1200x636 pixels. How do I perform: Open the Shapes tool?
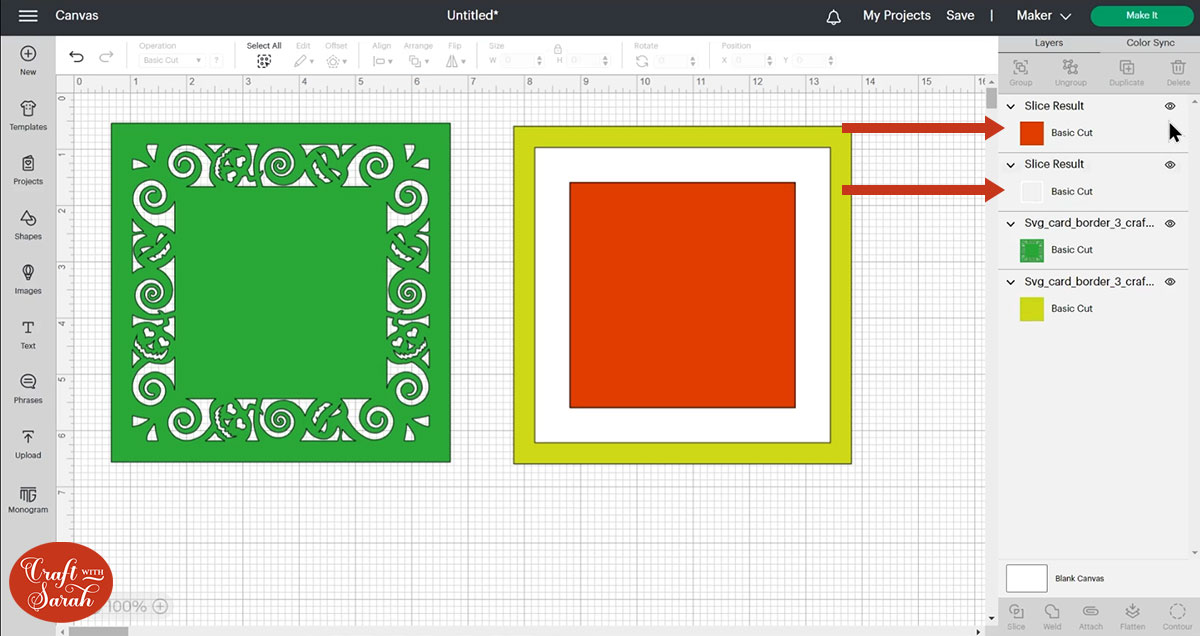point(28,224)
